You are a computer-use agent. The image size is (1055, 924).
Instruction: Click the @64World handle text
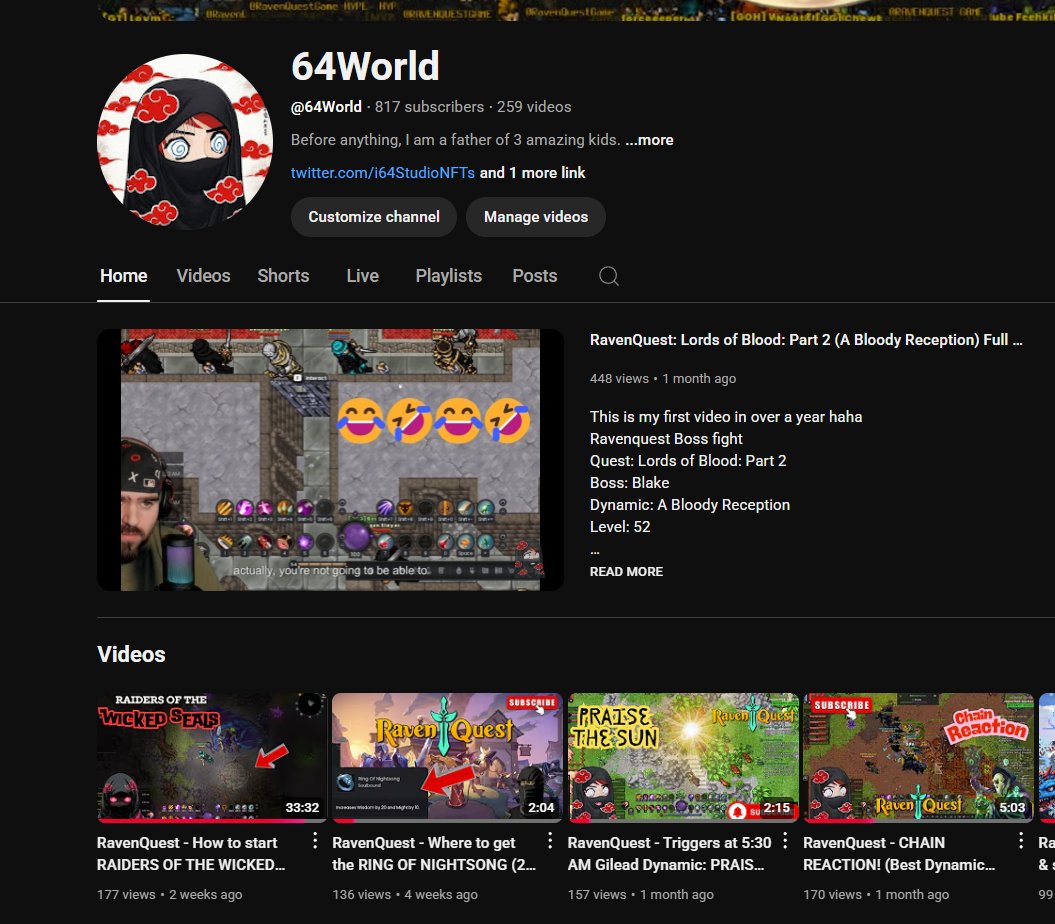[326, 107]
